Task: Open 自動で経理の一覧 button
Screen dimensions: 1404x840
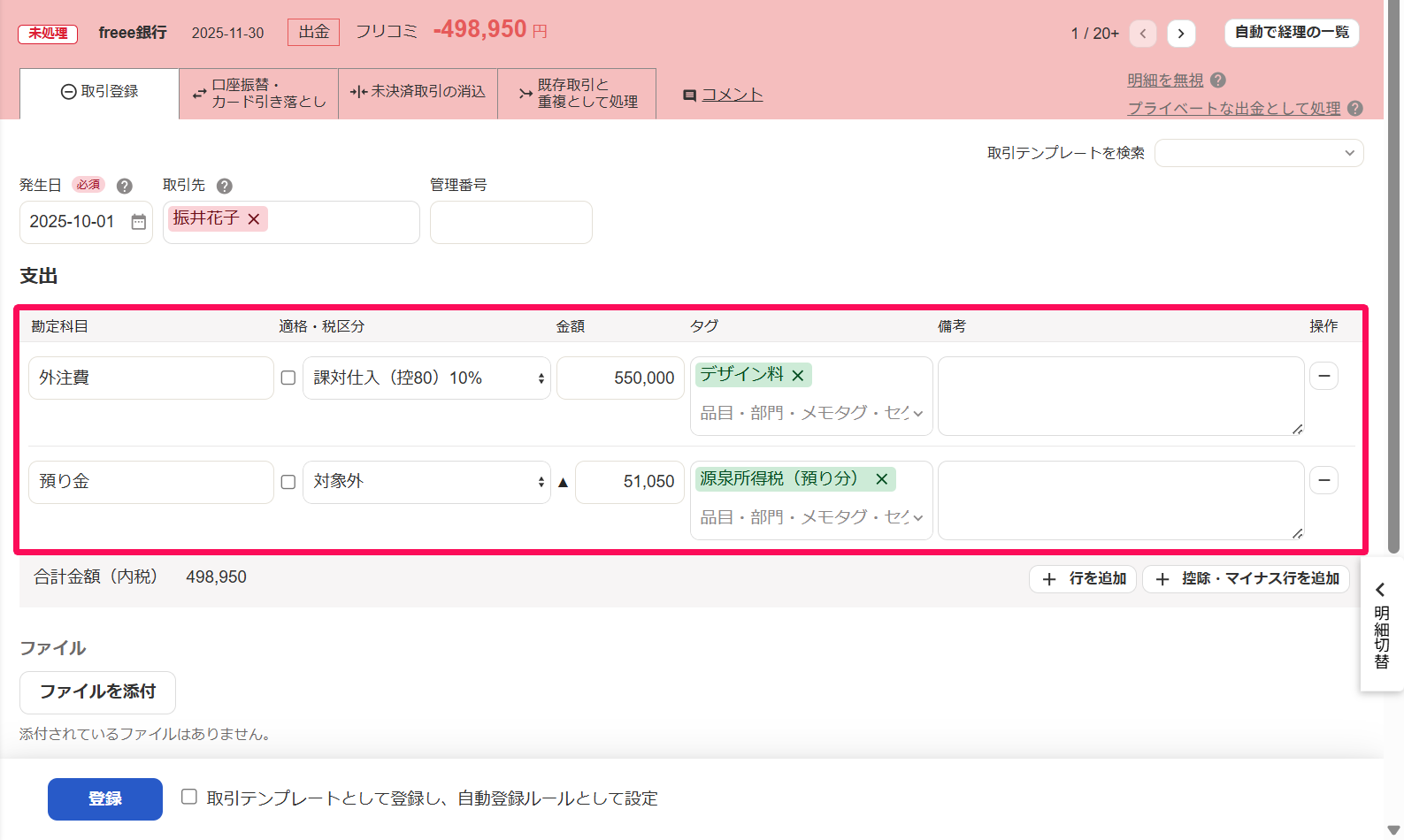Action: pos(1292,33)
